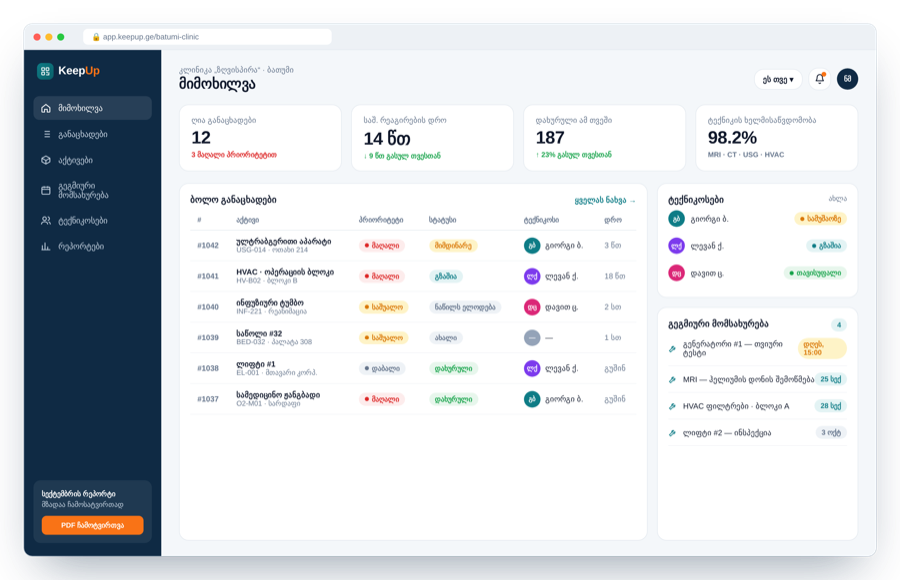The image size is (900, 580).
Task: Go to ტექნიკოსები in the sidebar
Action: [92, 221]
